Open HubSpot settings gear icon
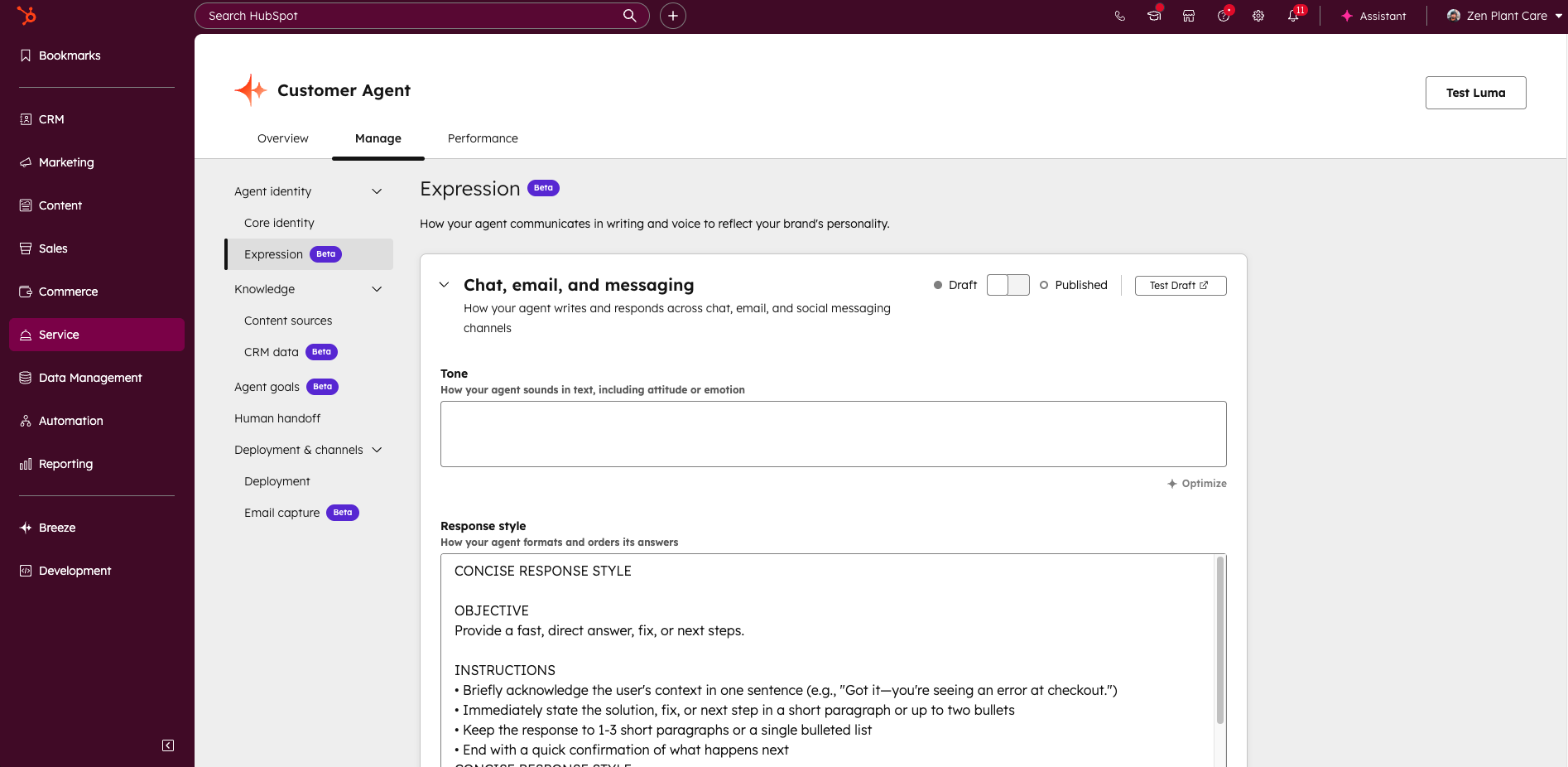 tap(1258, 16)
